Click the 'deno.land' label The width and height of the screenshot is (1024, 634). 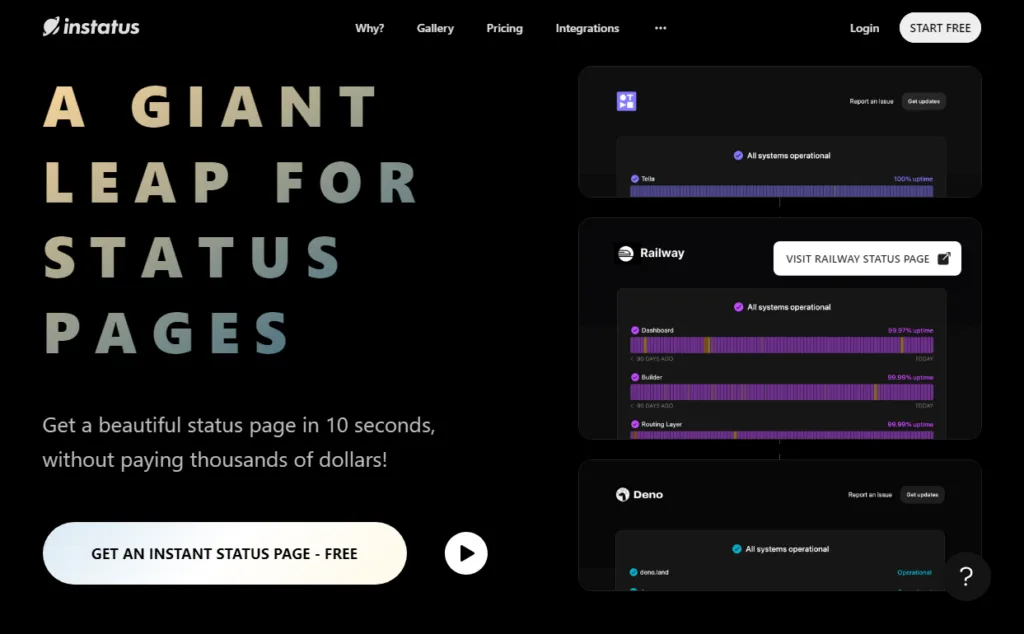point(654,573)
